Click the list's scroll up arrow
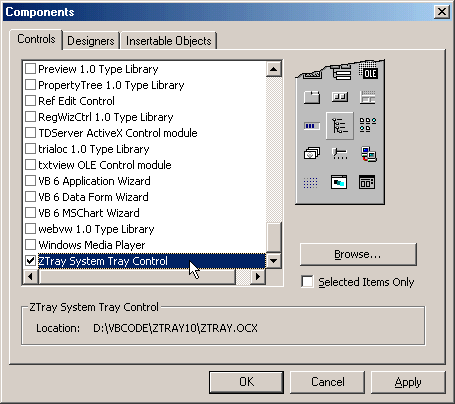 click(x=274, y=69)
